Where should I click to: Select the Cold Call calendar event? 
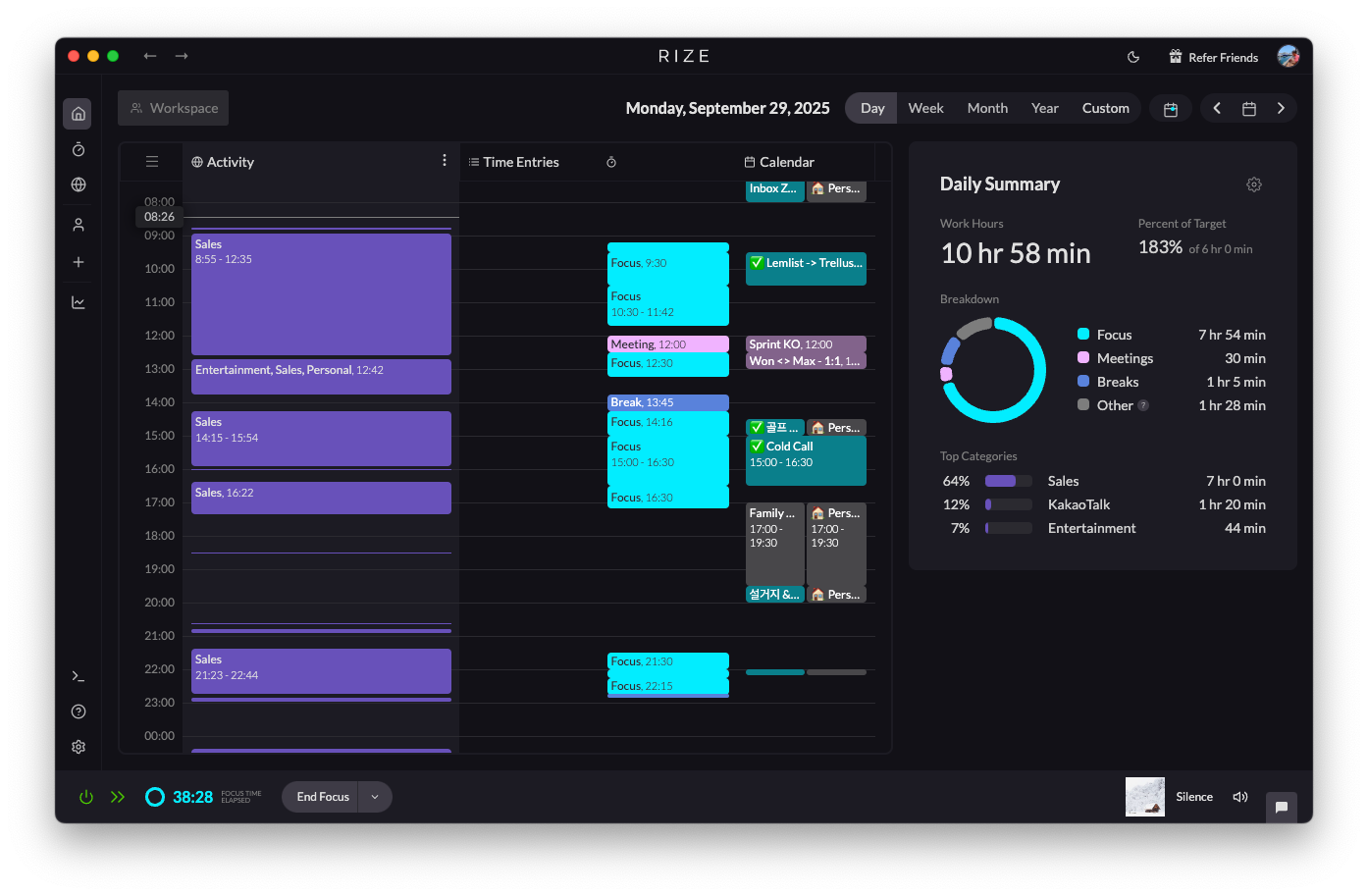(x=806, y=461)
